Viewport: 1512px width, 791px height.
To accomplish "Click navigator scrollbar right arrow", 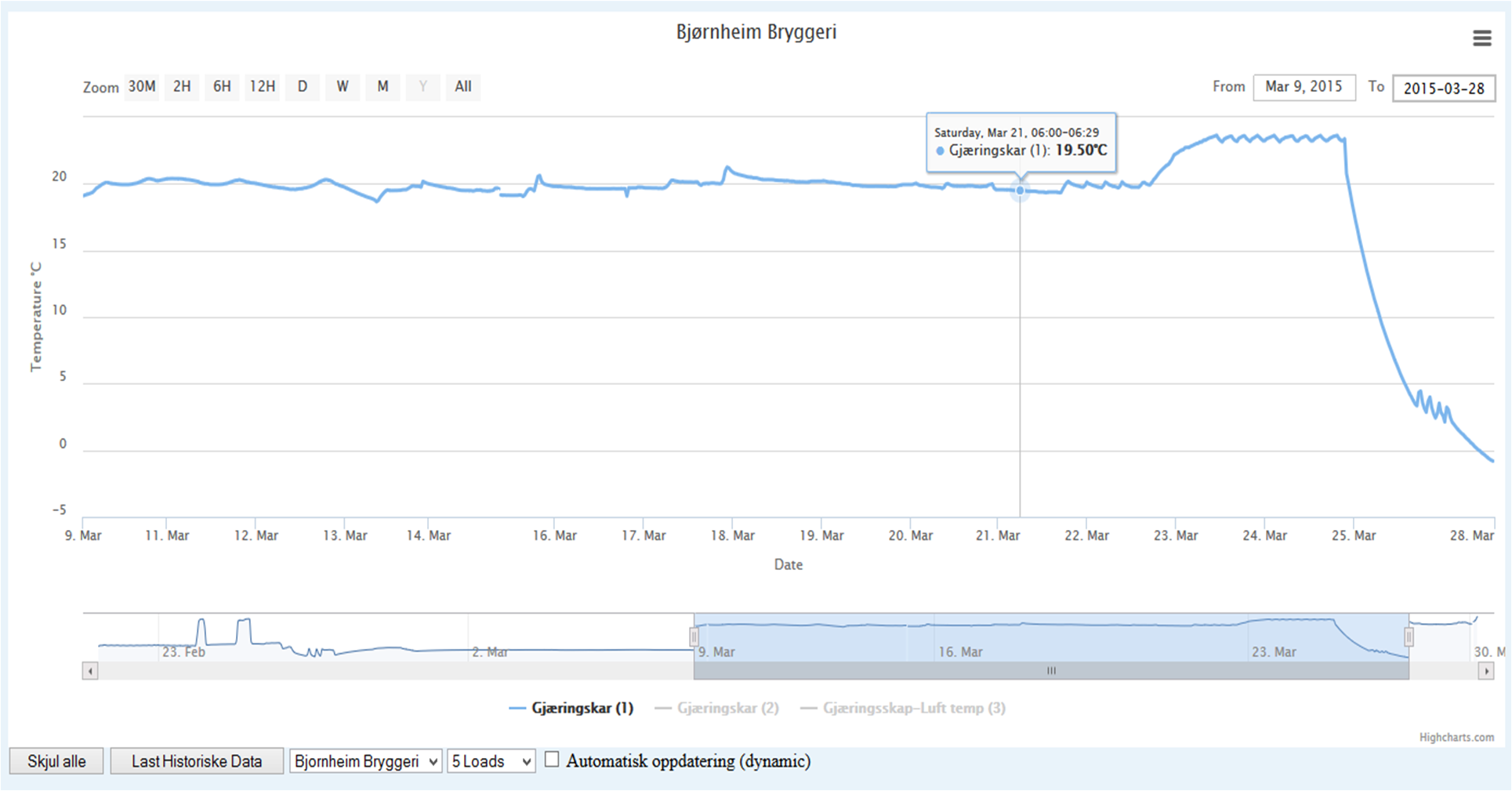I will [1485, 671].
